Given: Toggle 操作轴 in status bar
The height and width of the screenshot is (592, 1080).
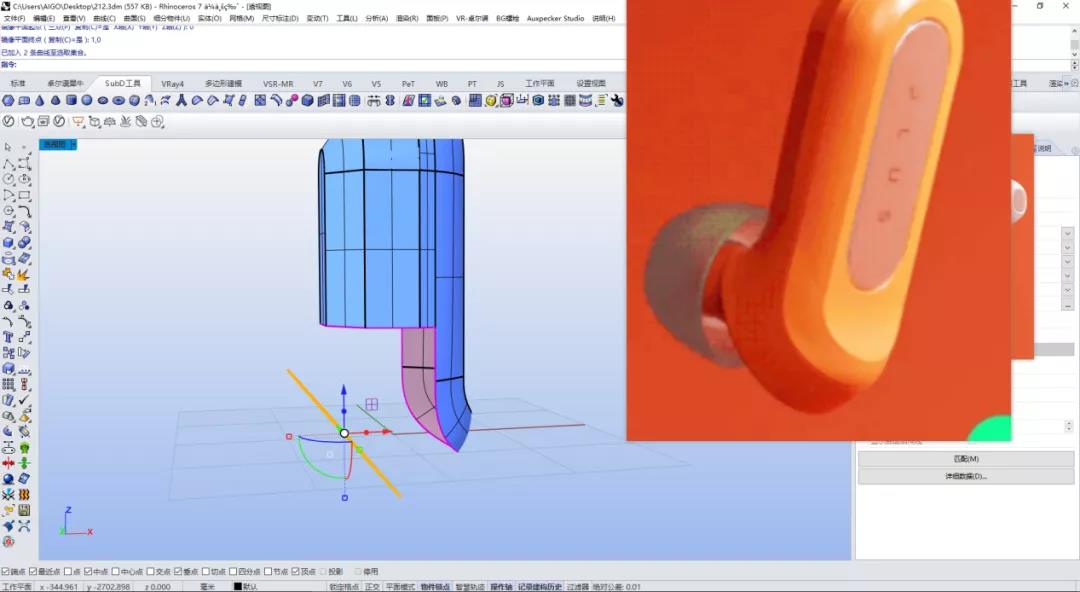Looking at the screenshot, I should (501, 587).
